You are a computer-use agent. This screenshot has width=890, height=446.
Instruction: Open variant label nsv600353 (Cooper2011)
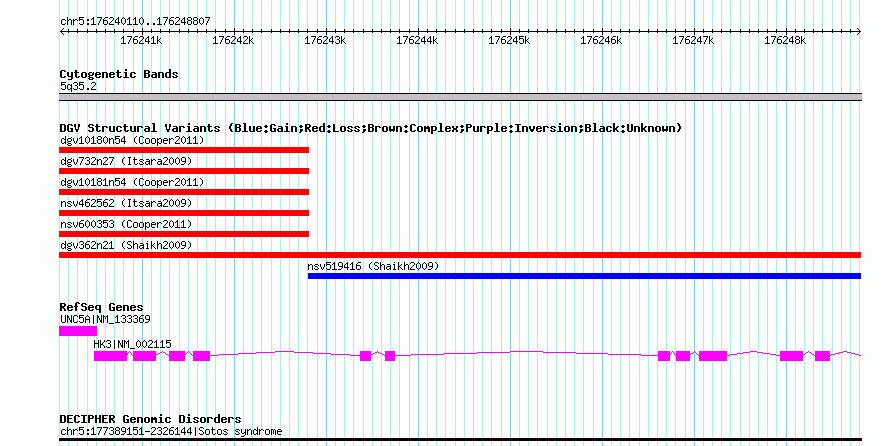[126, 224]
